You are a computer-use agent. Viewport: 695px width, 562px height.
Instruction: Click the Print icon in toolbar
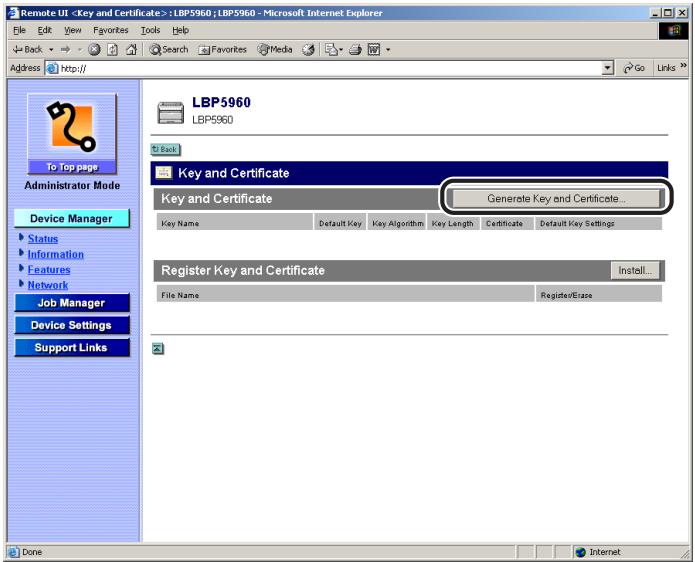click(355, 50)
